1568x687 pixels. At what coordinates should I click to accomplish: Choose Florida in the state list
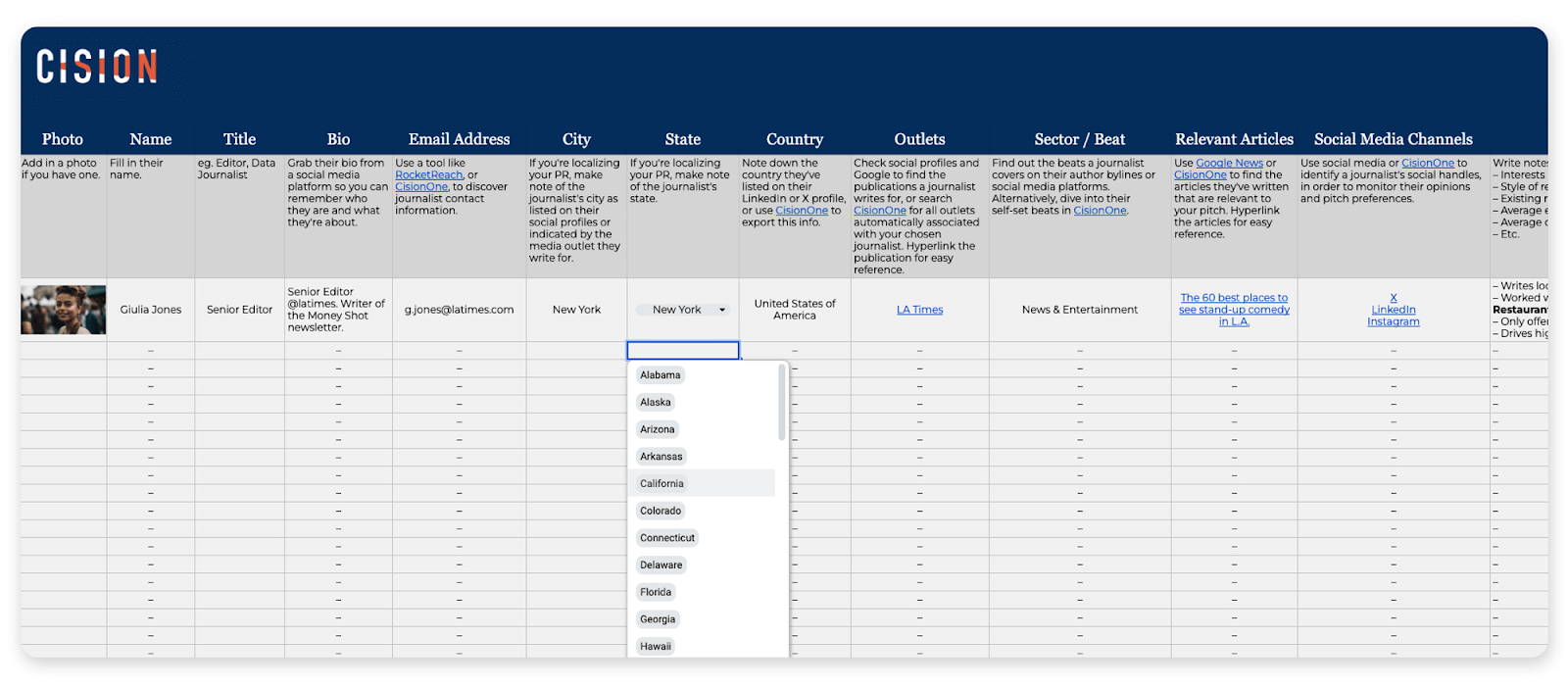click(656, 592)
